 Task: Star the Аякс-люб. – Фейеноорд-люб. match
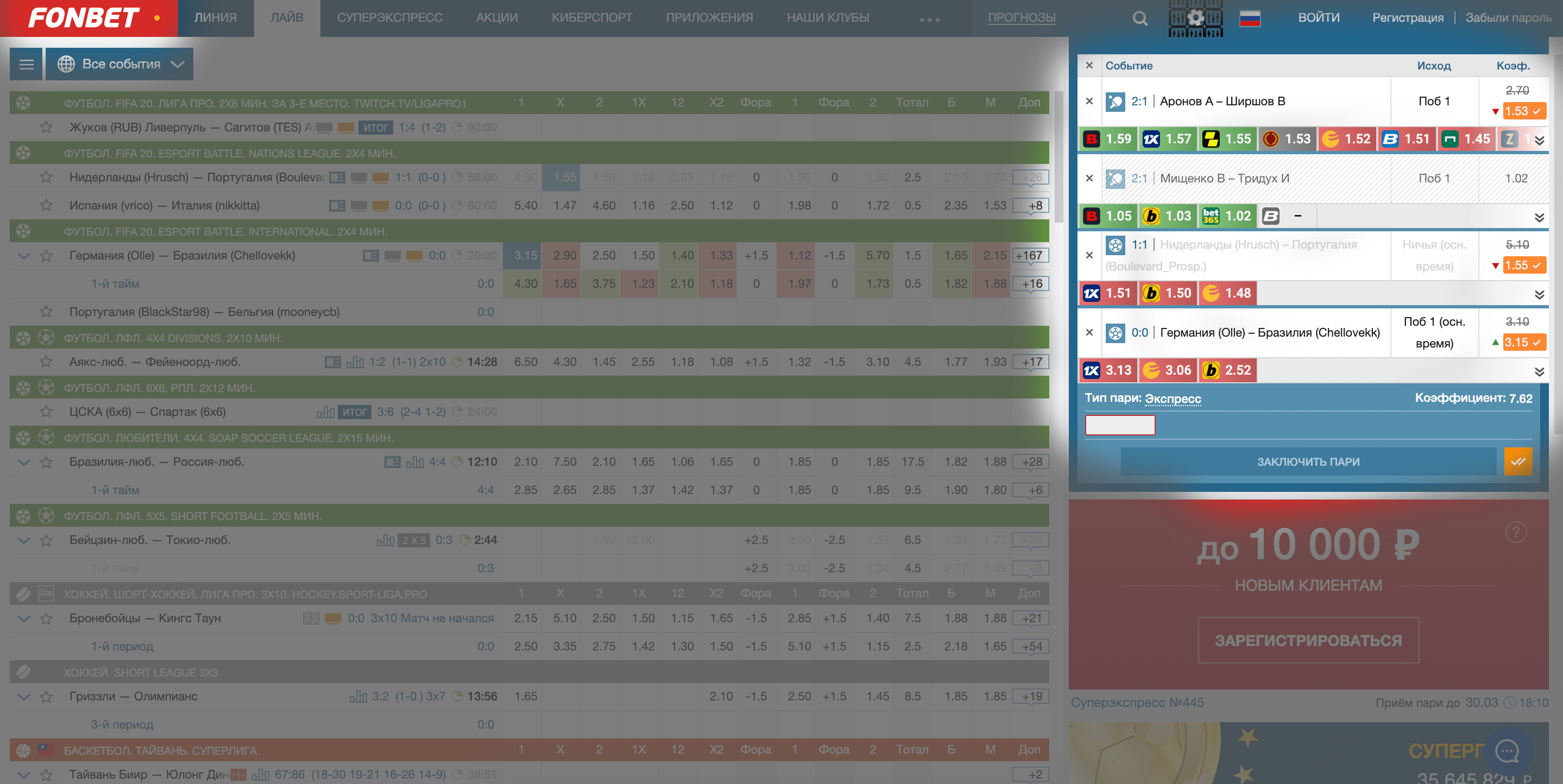pos(46,362)
